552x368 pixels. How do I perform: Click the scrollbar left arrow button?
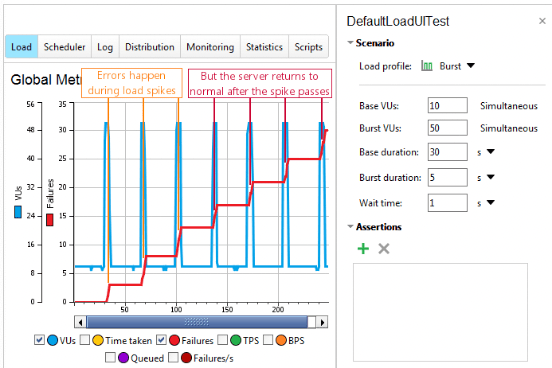click(x=80, y=322)
